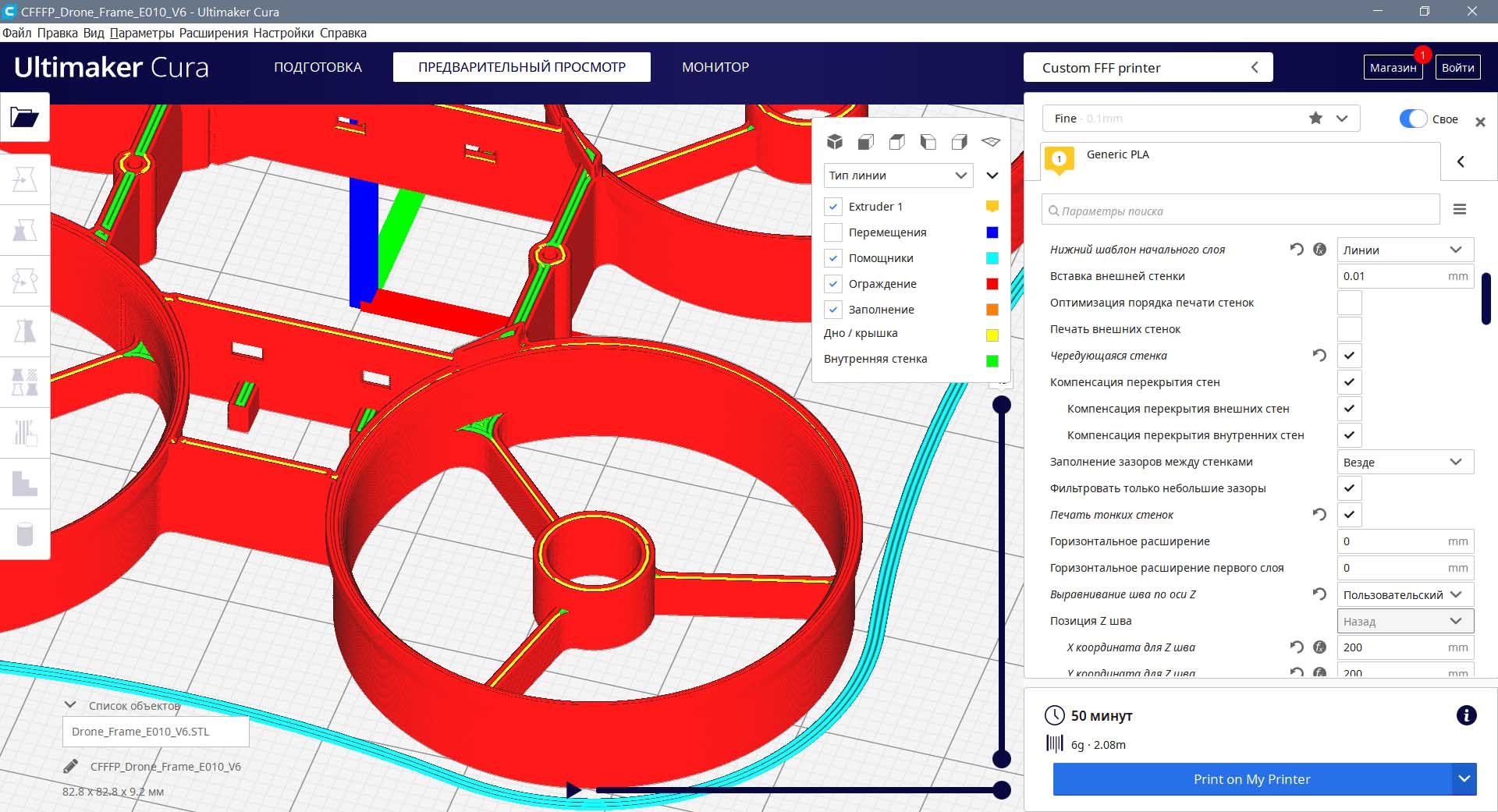Click the top handle of layer slider
Image resolution: width=1498 pixels, height=812 pixels.
pyautogui.click(x=1002, y=405)
